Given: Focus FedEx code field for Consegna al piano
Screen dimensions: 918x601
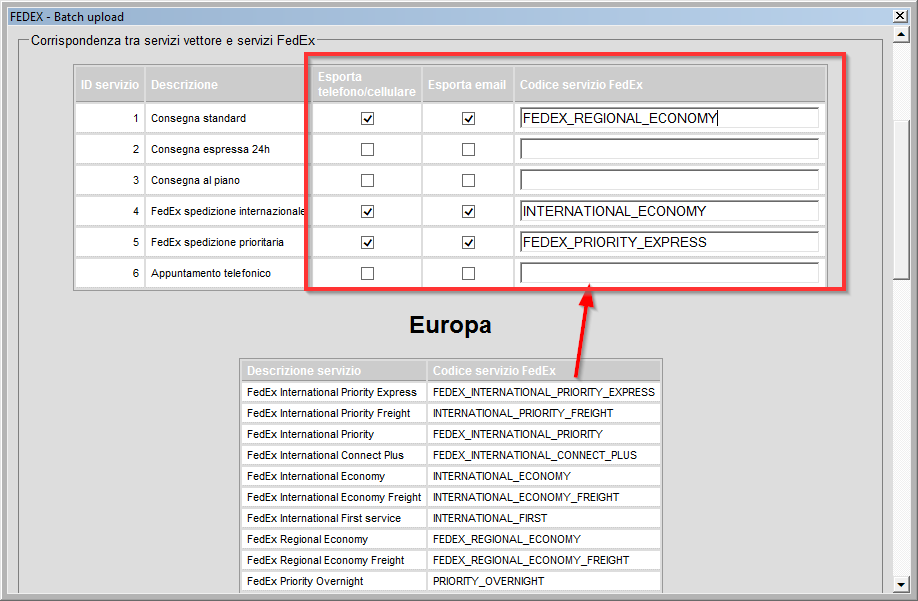Looking at the screenshot, I should pyautogui.click(x=669, y=180).
